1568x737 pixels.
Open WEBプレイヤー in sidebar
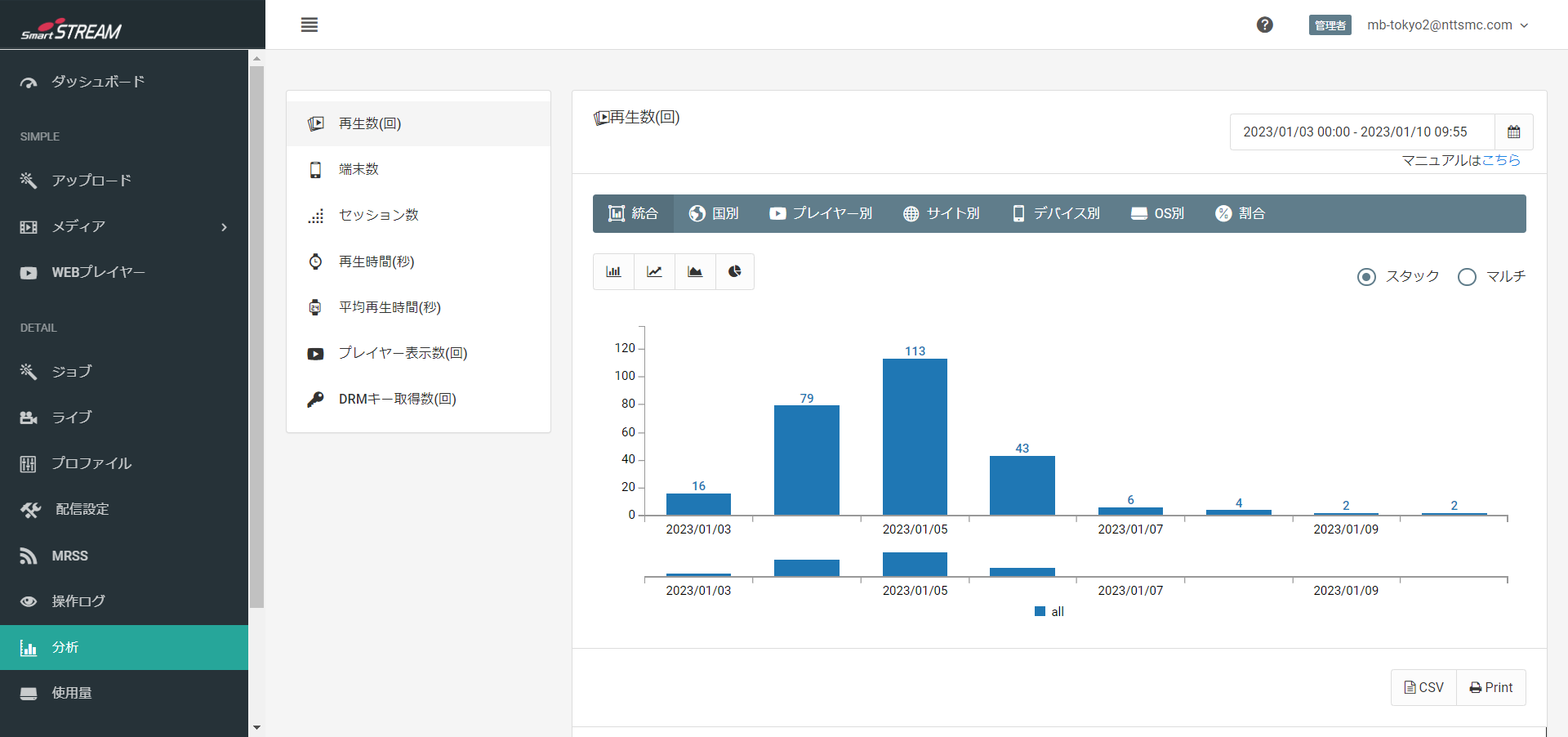[x=124, y=272]
